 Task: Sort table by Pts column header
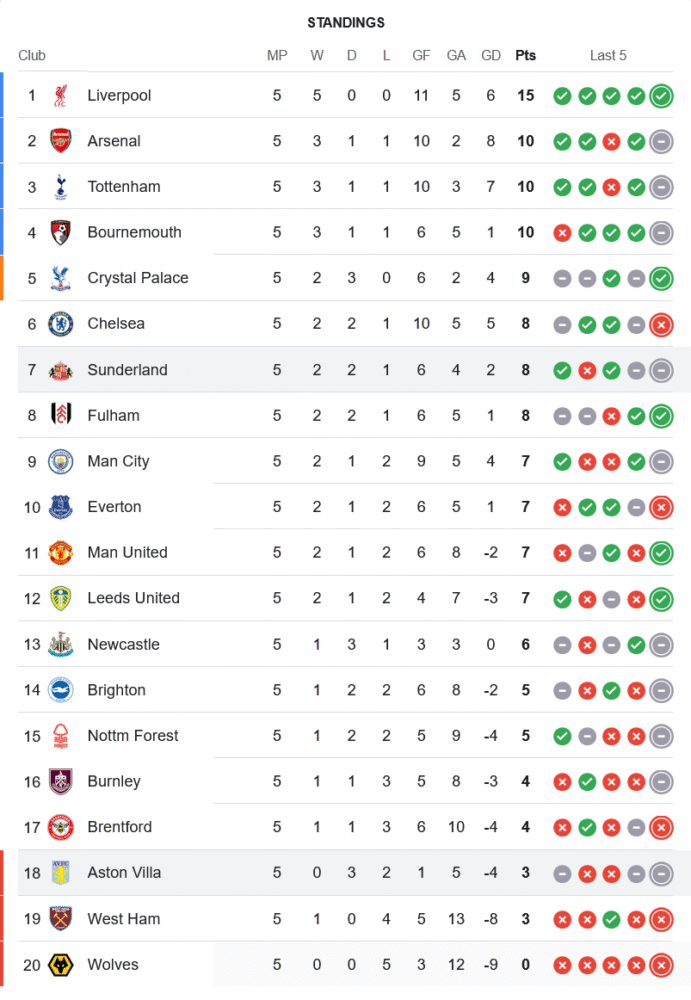click(x=525, y=55)
